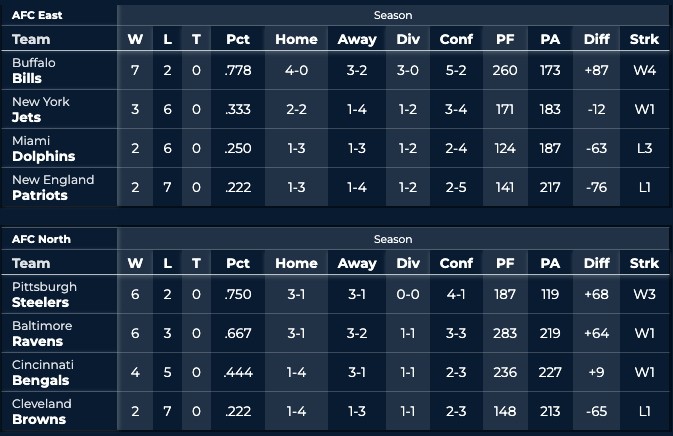Click the PA header in AFC North
Viewport: 673px width, 436px height.
click(550, 264)
